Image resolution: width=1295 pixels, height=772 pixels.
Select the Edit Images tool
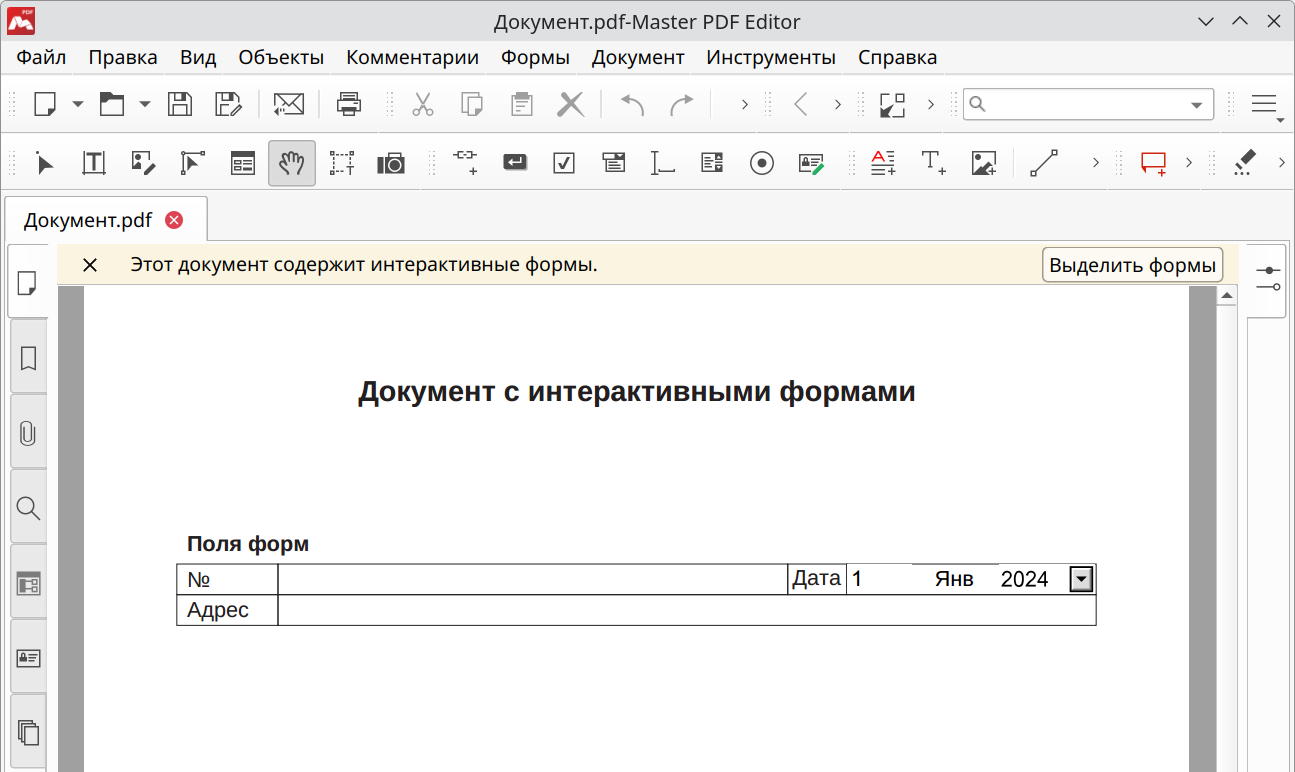pyautogui.click(x=143, y=163)
